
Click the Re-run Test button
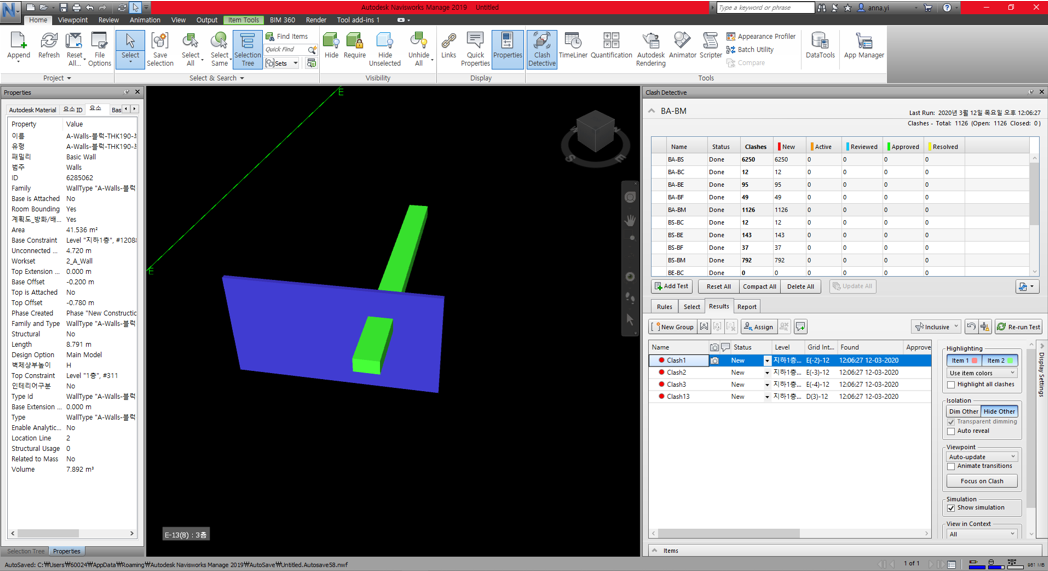pyautogui.click(x=1019, y=327)
